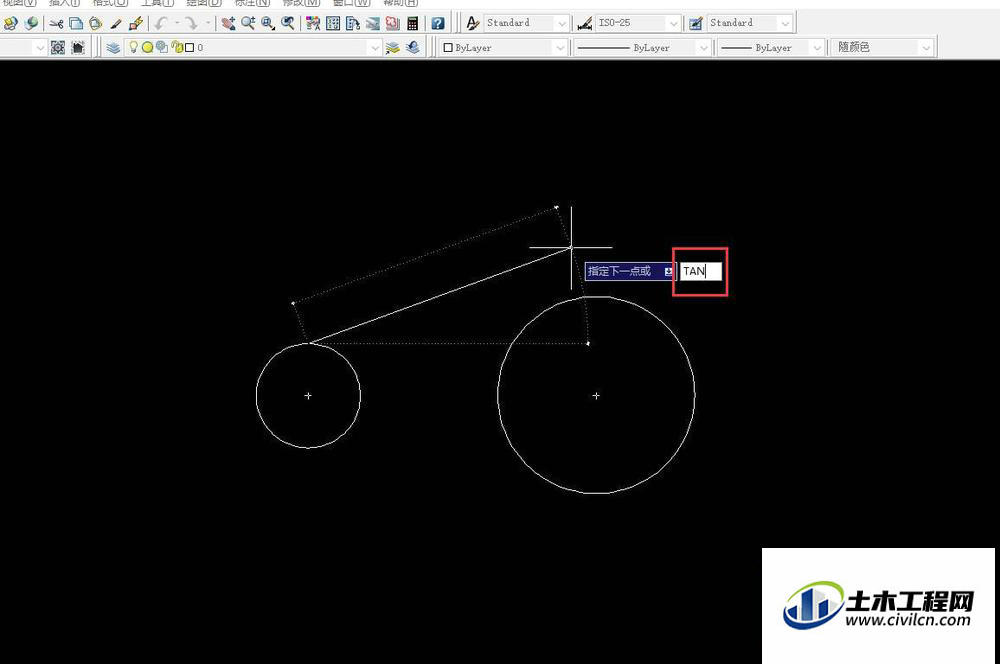Image resolution: width=1000 pixels, height=664 pixels.
Task: Click the TAN dynamic input field
Action: (701, 272)
